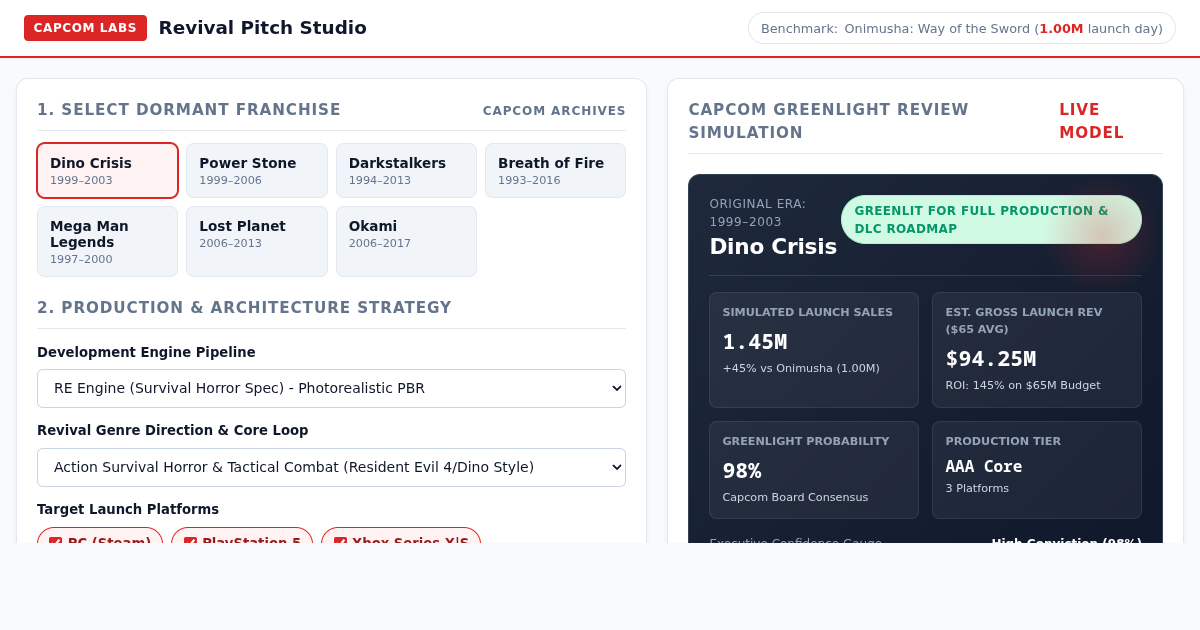The width and height of the screenshot is (1200, 630).
Task: Click the 98% greenlight probability value
Action: (x=742, y=471)
